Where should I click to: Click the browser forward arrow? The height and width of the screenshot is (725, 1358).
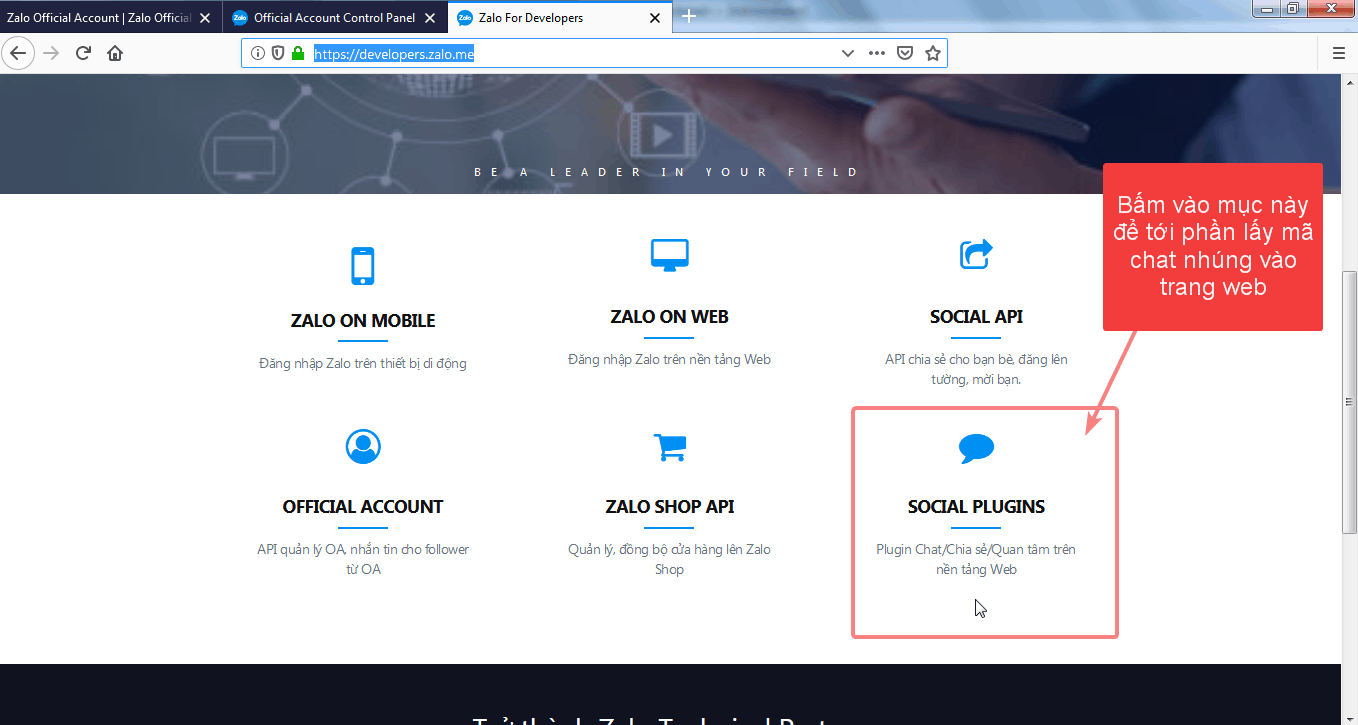51,53
